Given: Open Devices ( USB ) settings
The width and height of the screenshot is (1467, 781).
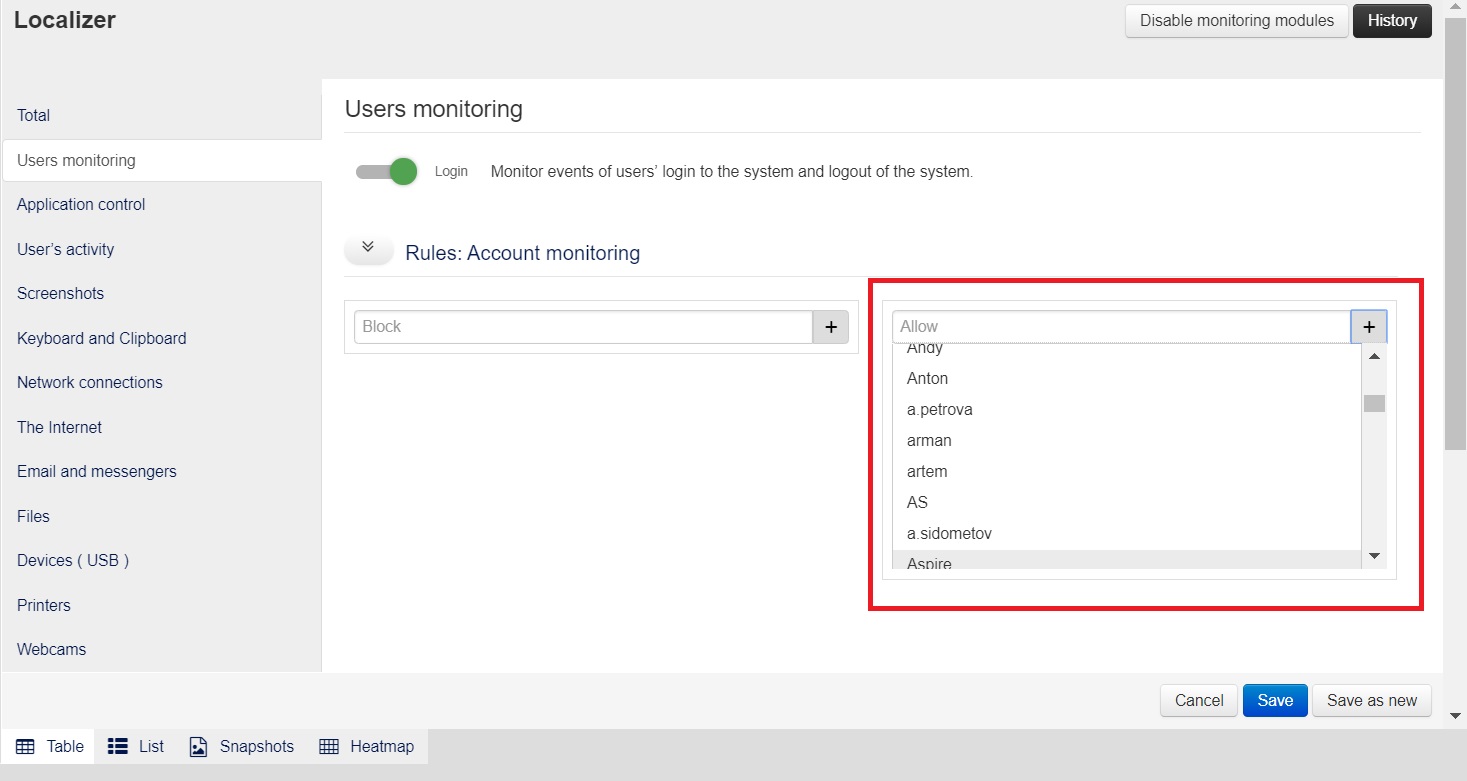Looking at the screenshot, I should coord(73,561).
